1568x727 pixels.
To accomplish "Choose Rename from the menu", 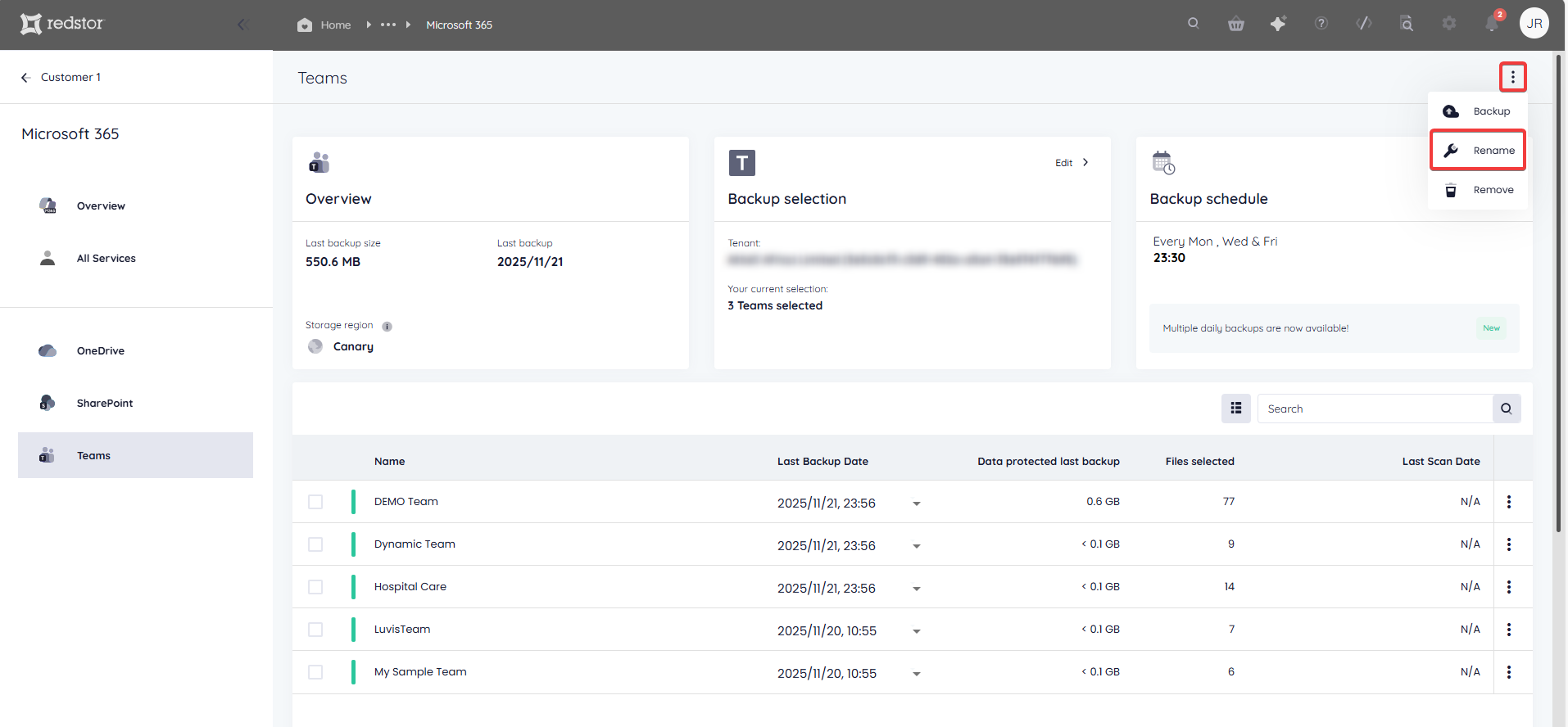I will [1478, 150].
